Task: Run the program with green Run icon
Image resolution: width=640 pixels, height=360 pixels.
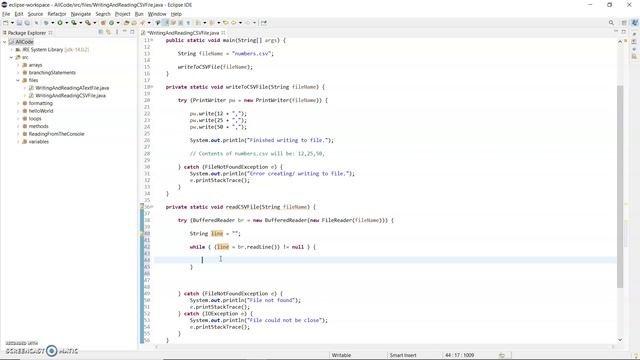Action: (60, 23)
